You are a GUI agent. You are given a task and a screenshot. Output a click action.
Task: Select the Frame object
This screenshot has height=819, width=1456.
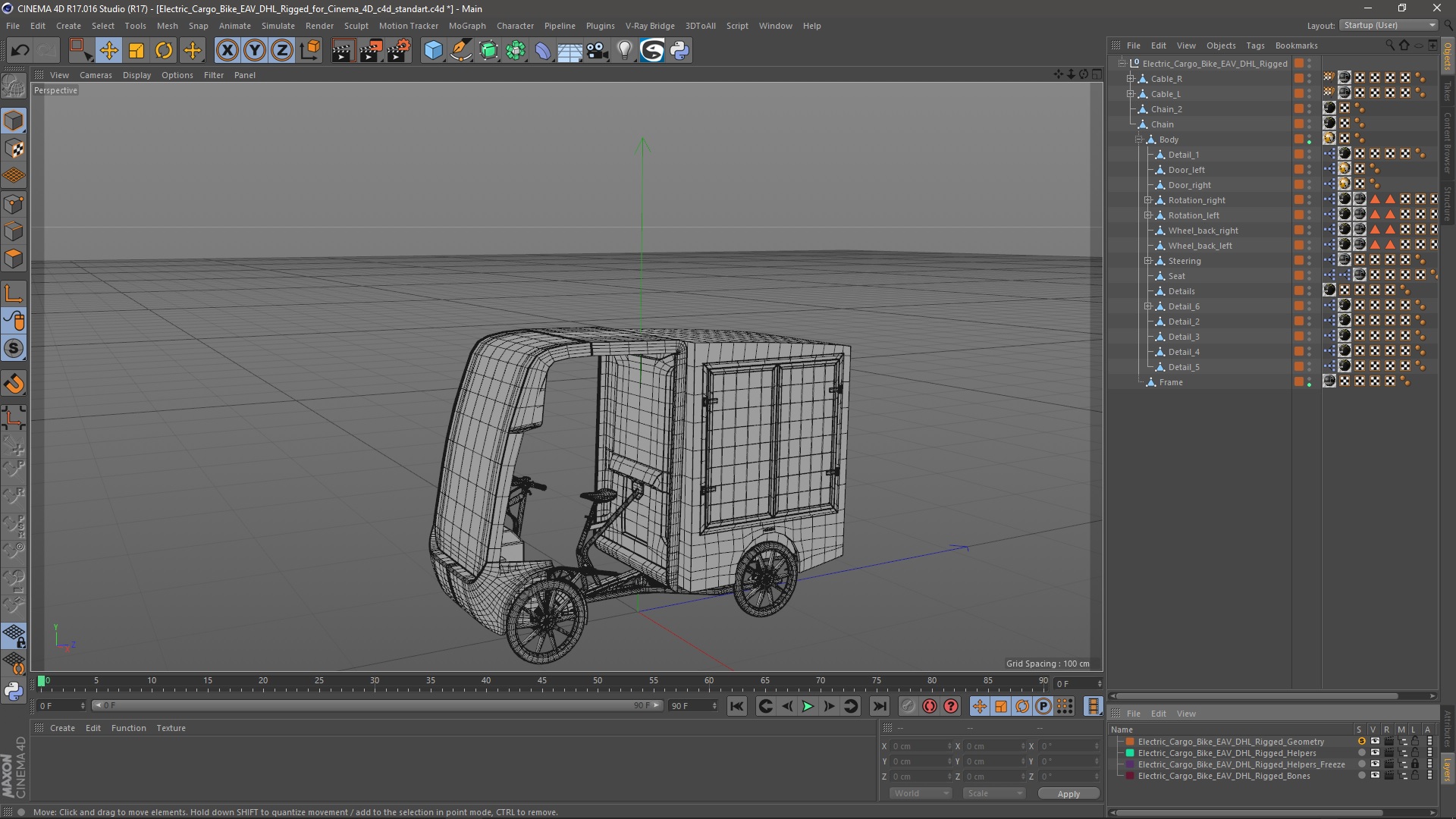1171,382
